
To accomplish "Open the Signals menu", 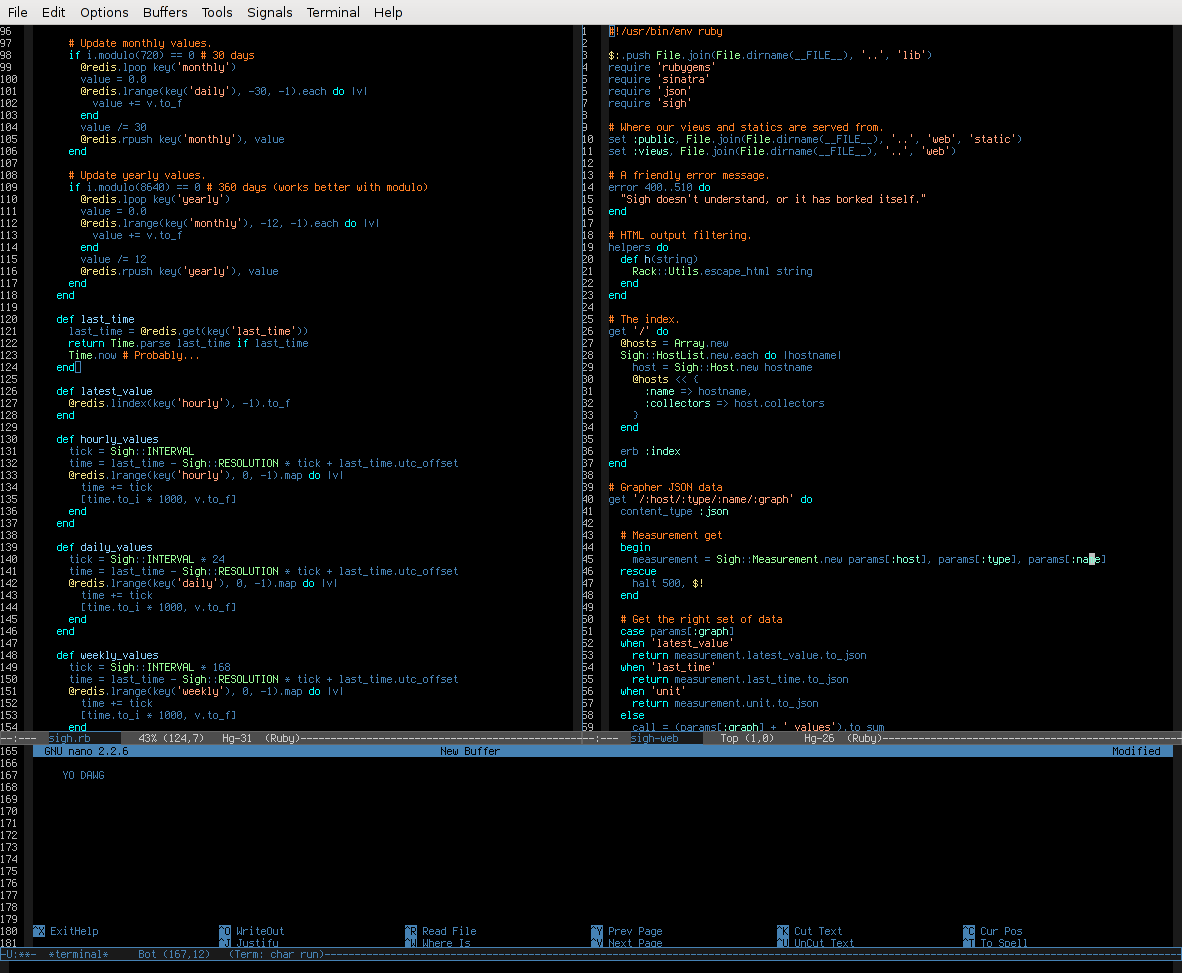I will tap(270, 12).
